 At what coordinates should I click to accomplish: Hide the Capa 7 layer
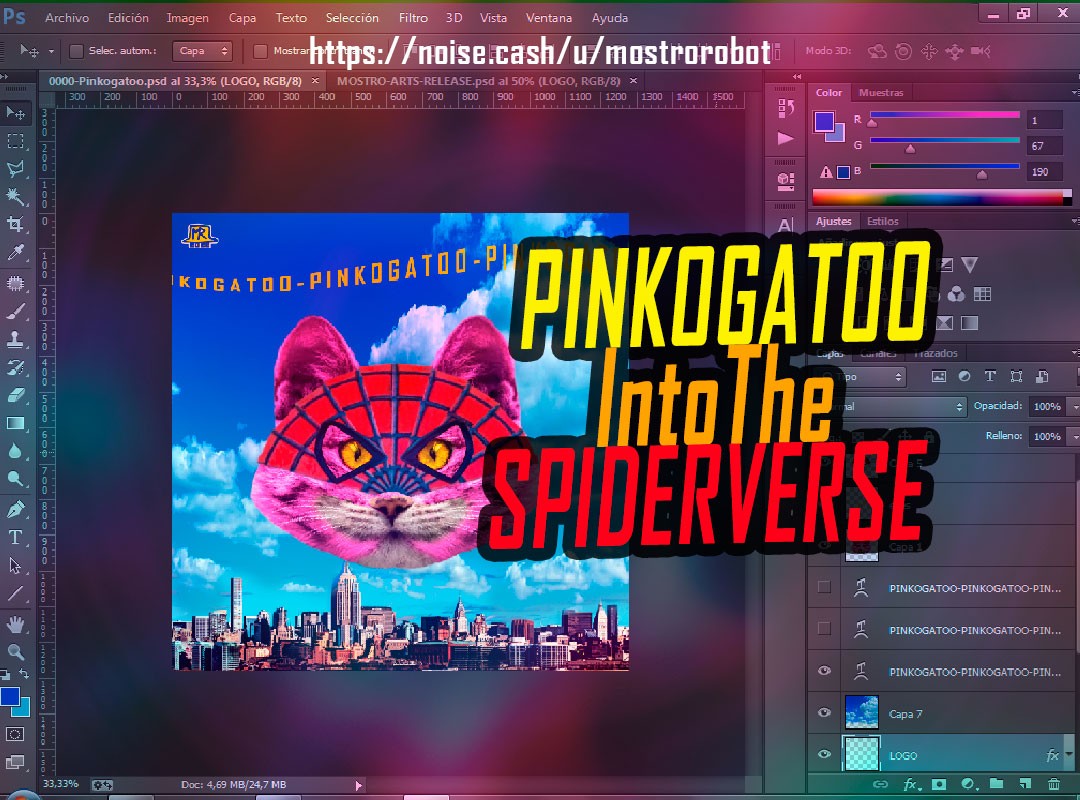(x=824, y=712)
